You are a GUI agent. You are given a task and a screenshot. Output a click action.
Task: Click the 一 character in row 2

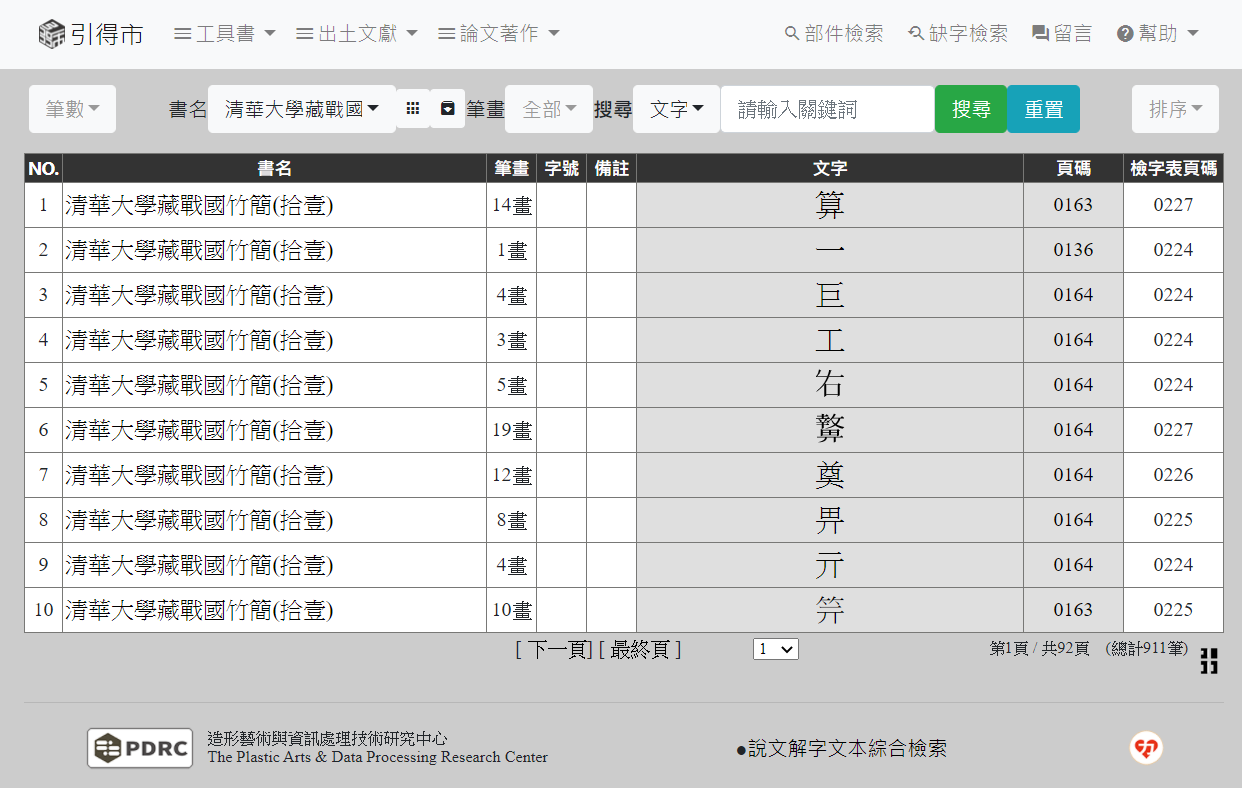(x=830, y=250)
